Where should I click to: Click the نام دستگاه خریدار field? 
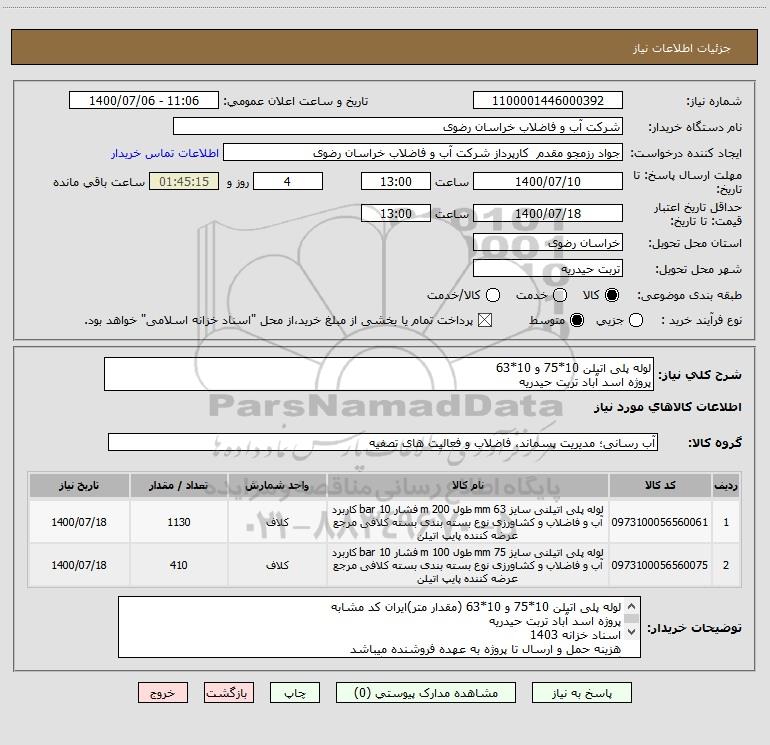tap(398, 126)
